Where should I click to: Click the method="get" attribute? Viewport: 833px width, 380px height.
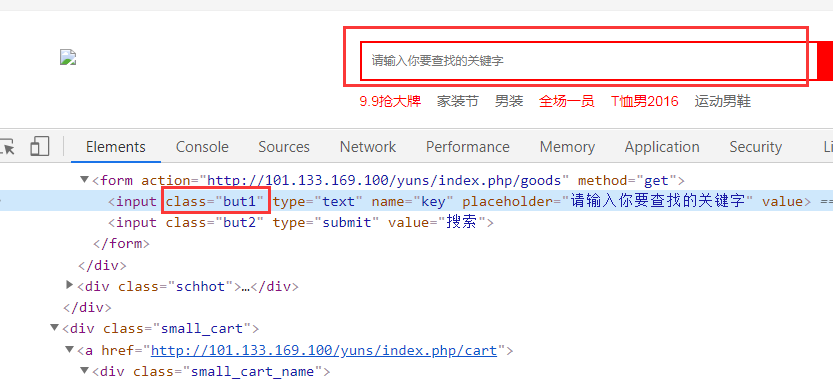coord(627,181)
